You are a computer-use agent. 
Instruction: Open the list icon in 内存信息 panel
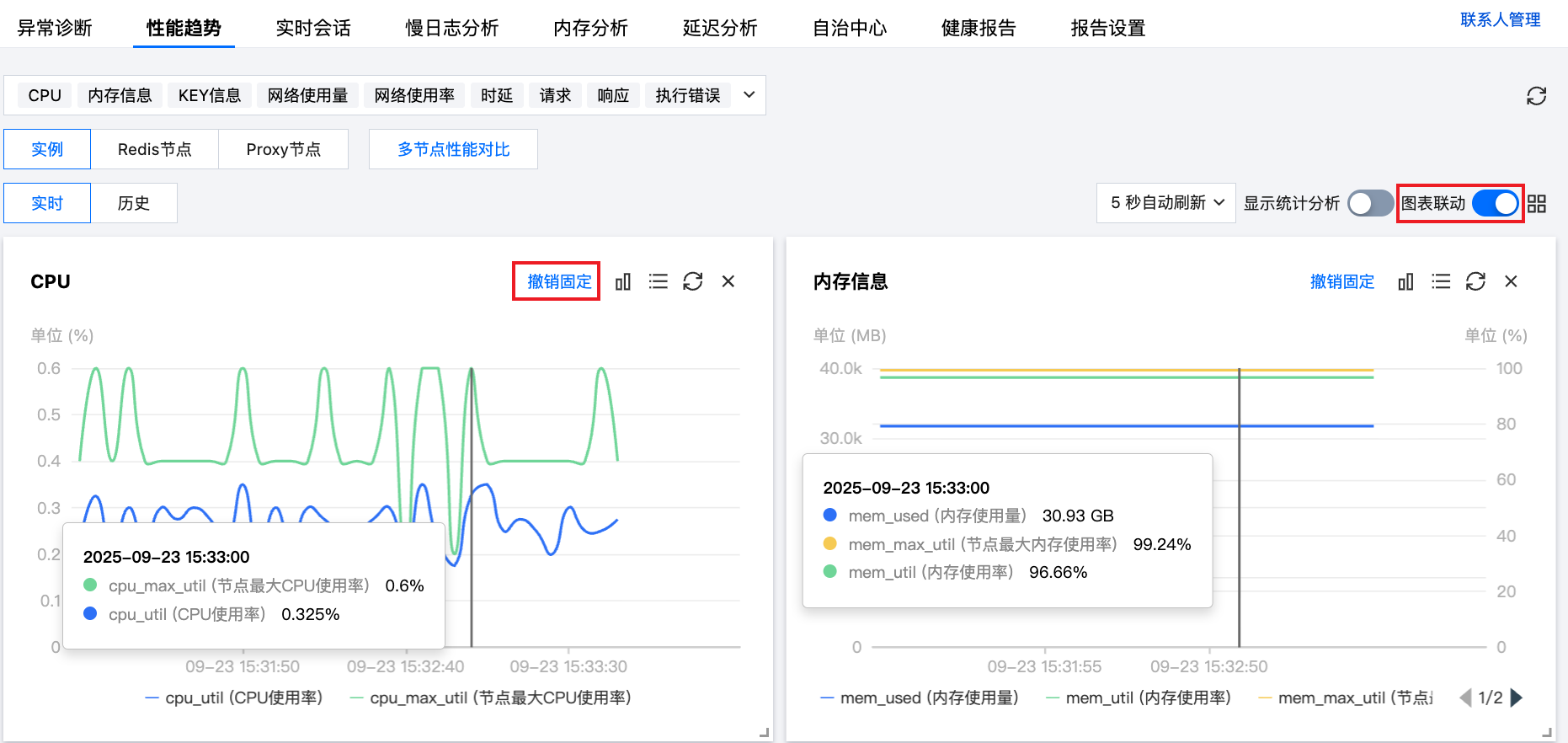[x=1441, y=282]
